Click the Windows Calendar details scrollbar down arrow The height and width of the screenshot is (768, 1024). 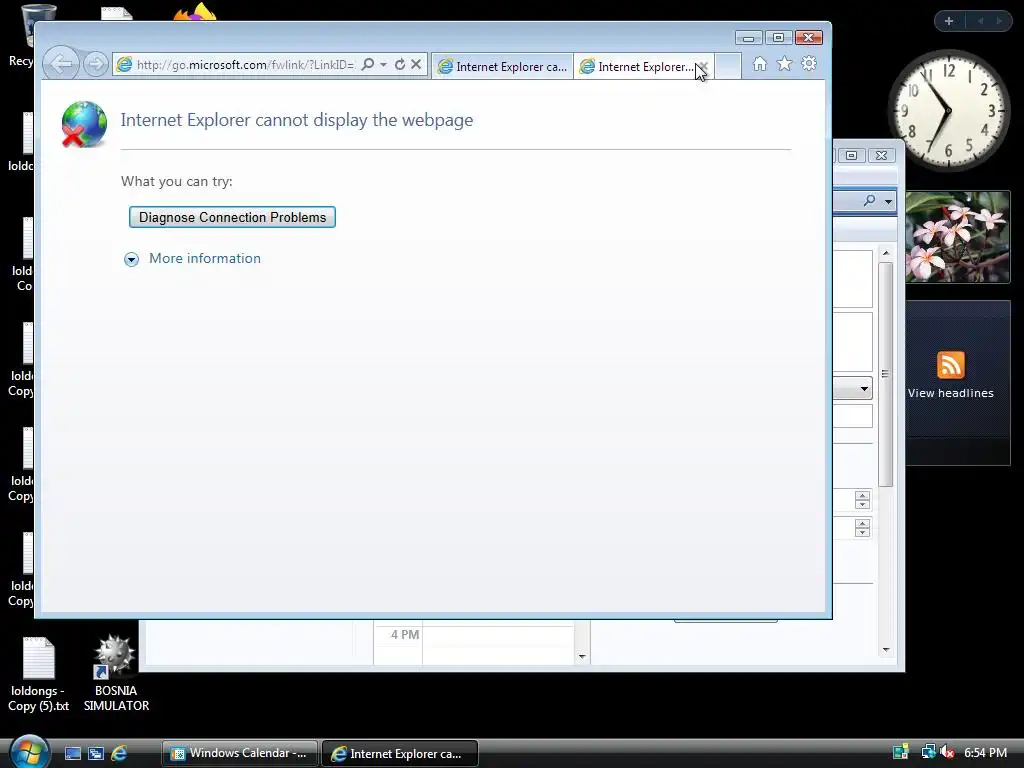click(886, 650)
